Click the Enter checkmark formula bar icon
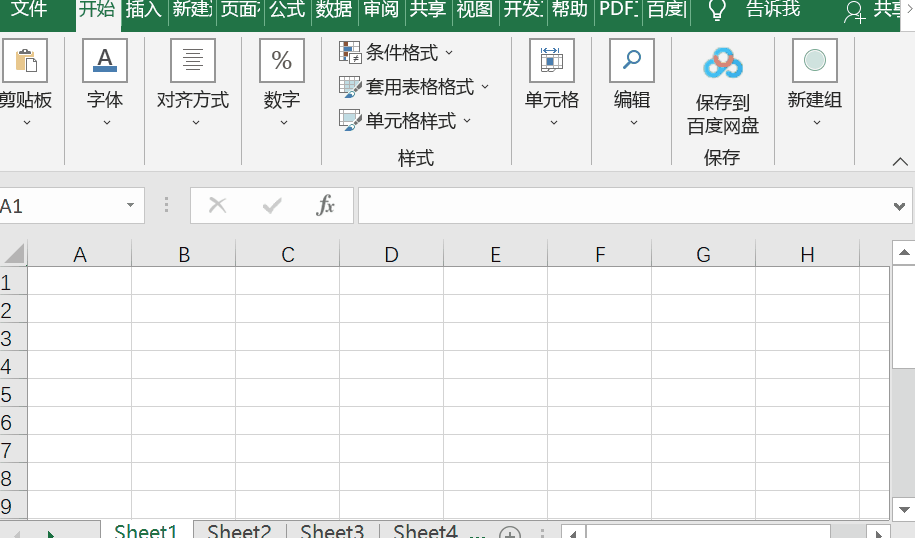The height and width of the screenshot is (538, 915). pyautogui.click(x=272, y=205)
